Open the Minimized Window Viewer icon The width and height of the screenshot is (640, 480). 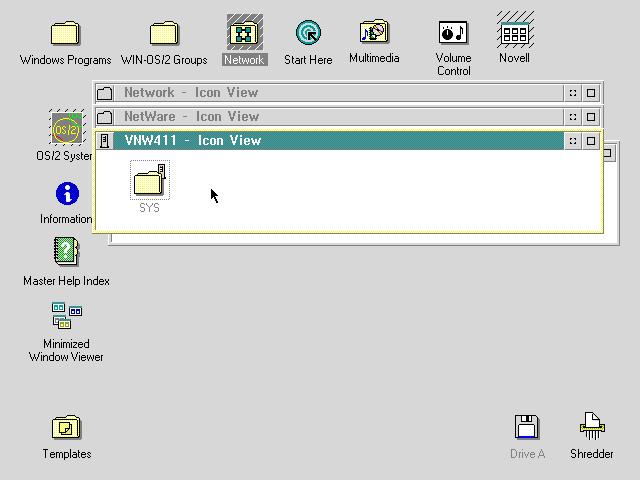(67, 315)
